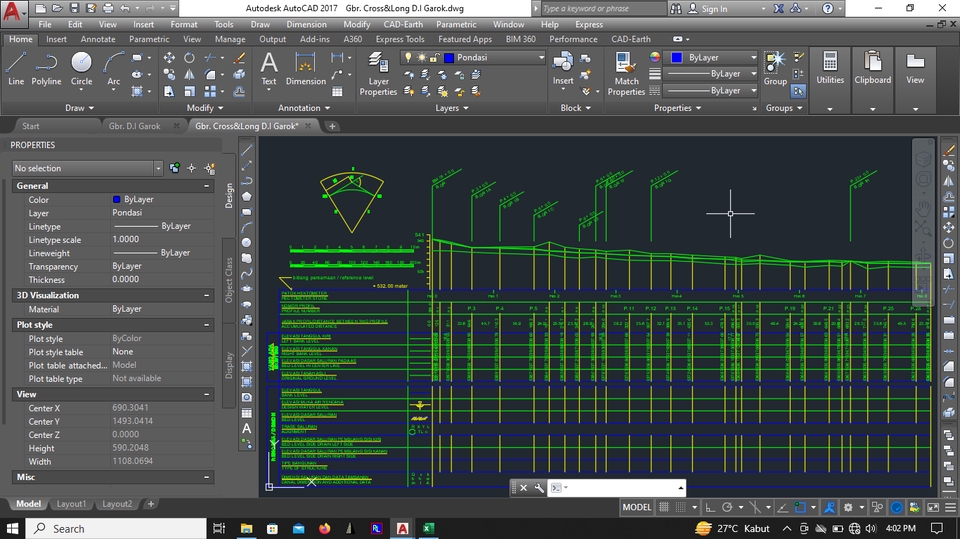Toggle polar tracking in status bar
This screenshot has height=539, width=960.
[727, 507]
